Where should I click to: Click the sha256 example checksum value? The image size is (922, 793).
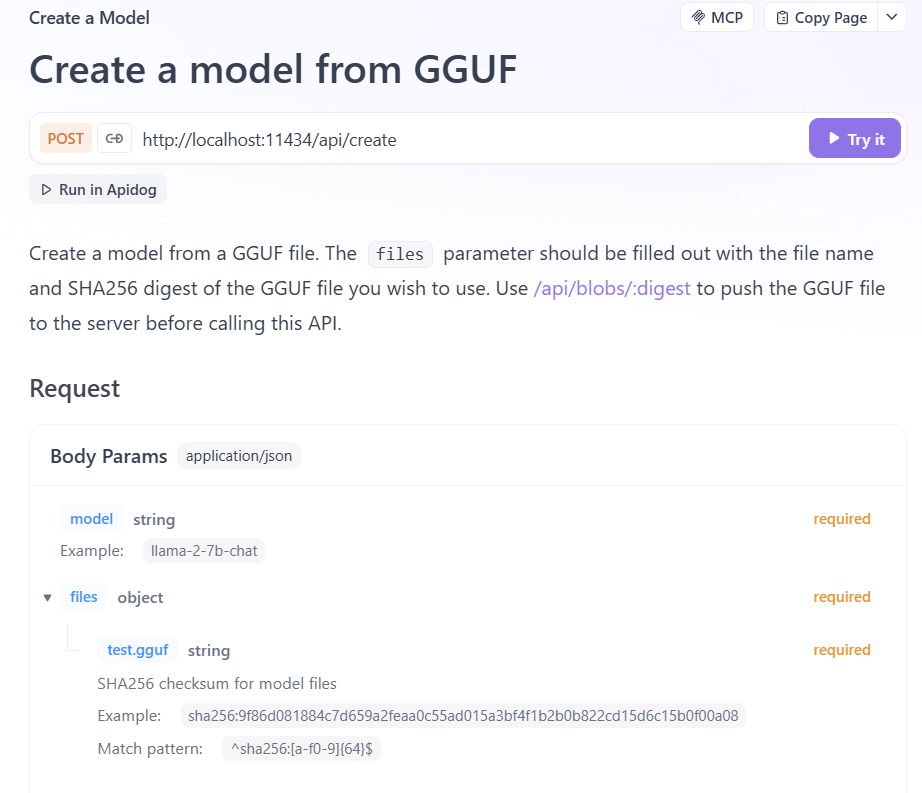click(x=463, y=716)
